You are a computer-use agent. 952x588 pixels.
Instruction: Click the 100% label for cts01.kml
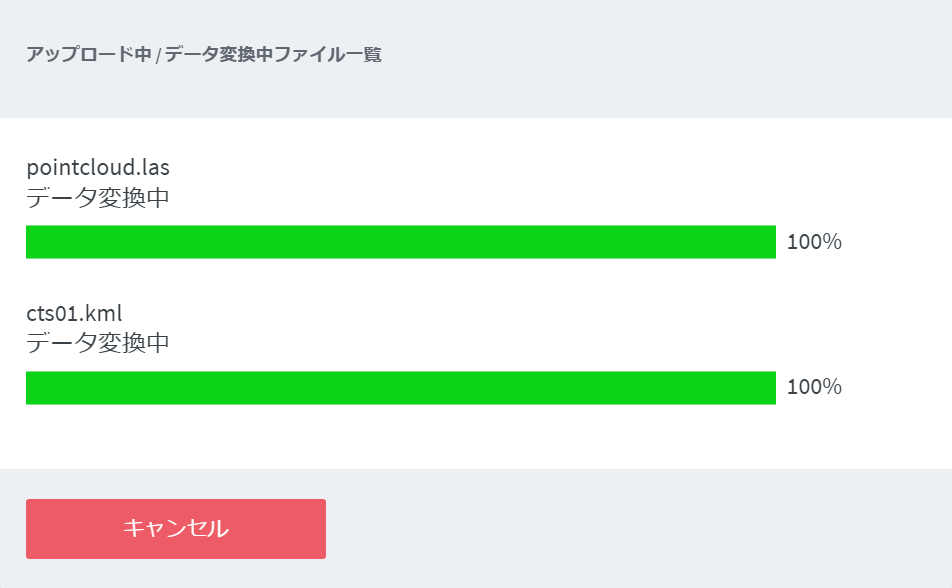coord(814,388)
